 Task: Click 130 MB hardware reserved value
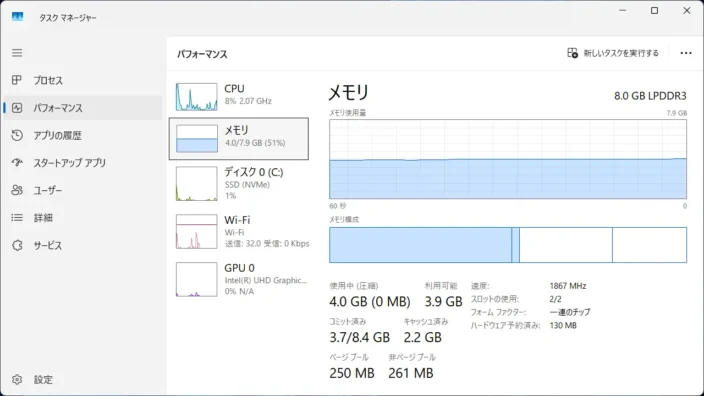563,325
